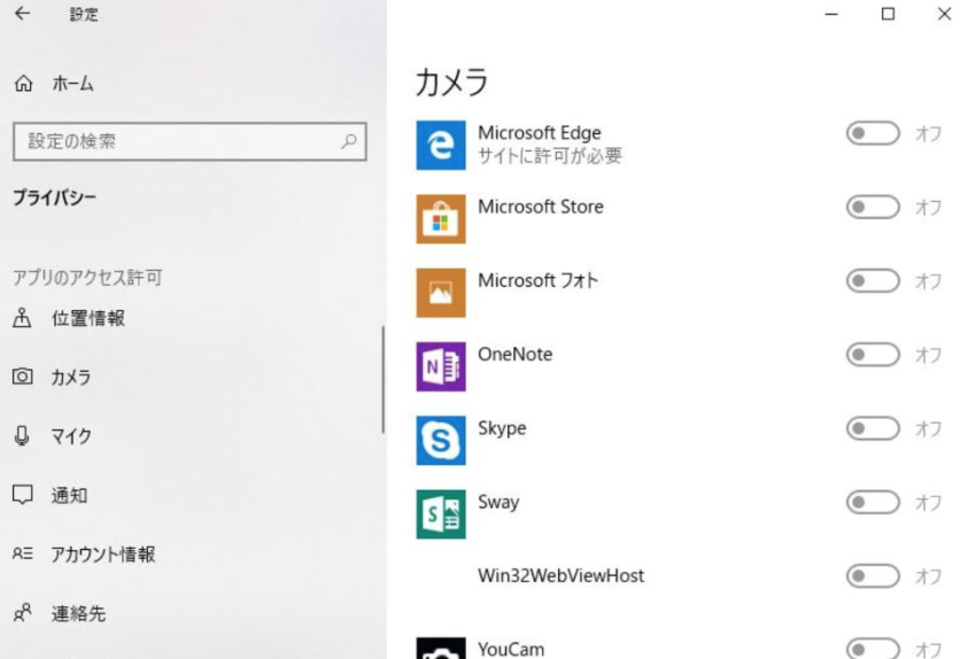Click the 設定の検索 search field

coord(190,141)
